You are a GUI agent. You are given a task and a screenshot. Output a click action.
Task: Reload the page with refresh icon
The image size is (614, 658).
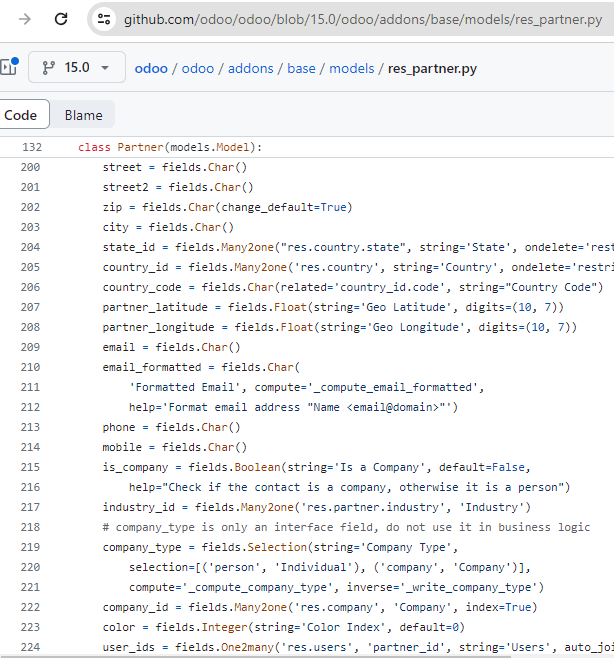point(61,19)
